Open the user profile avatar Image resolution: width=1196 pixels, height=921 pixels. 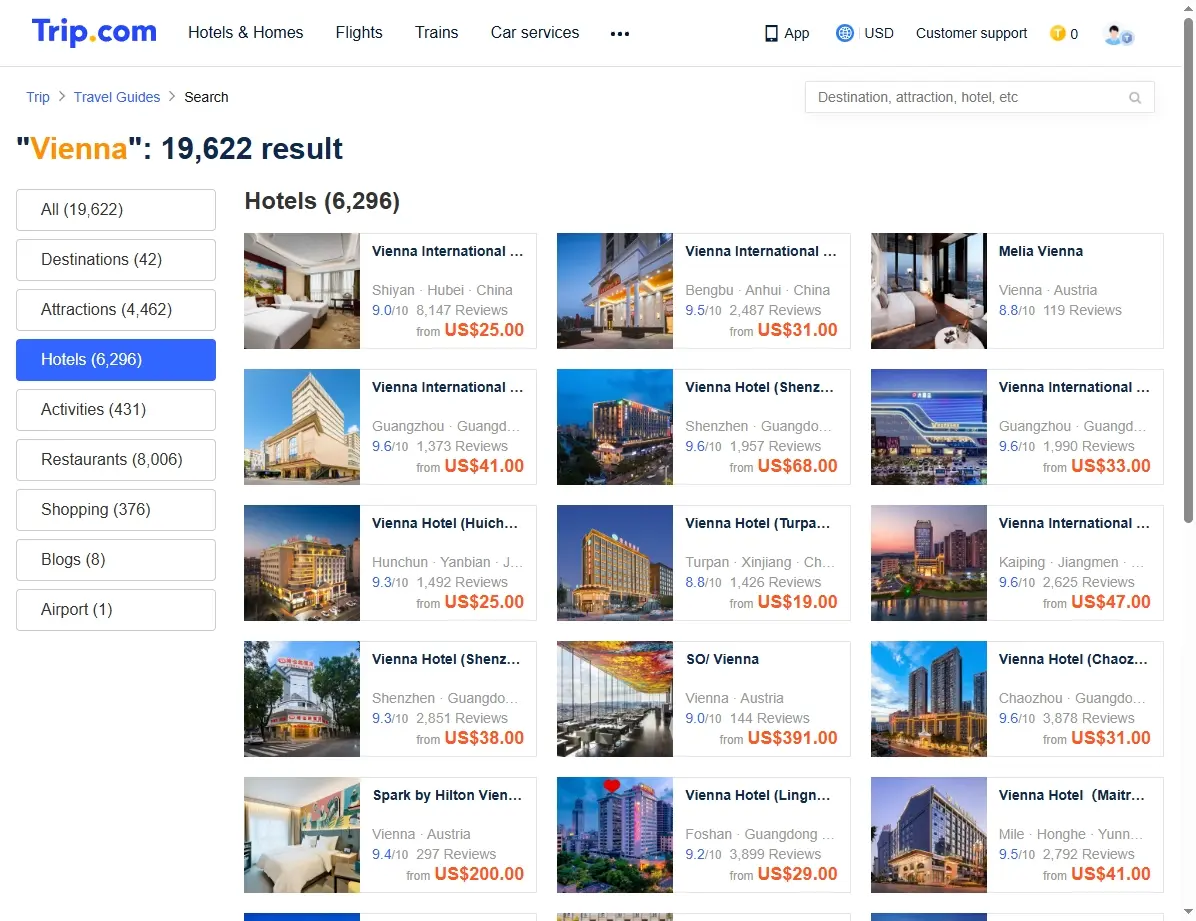tap(1118, 34)
